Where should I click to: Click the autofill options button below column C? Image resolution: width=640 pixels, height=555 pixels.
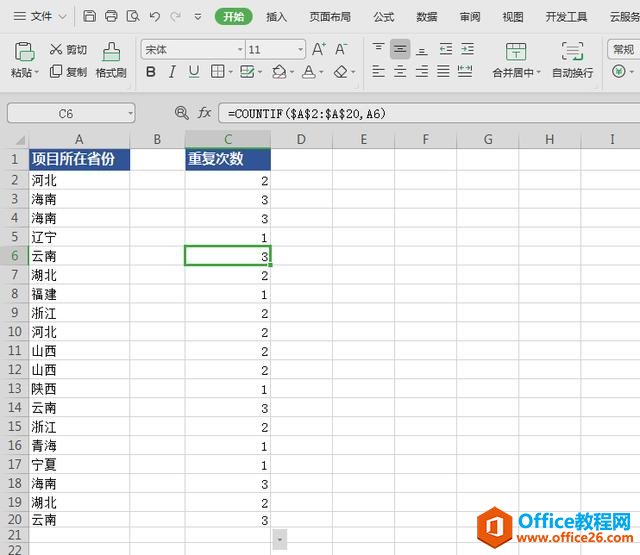click(280, 539)
